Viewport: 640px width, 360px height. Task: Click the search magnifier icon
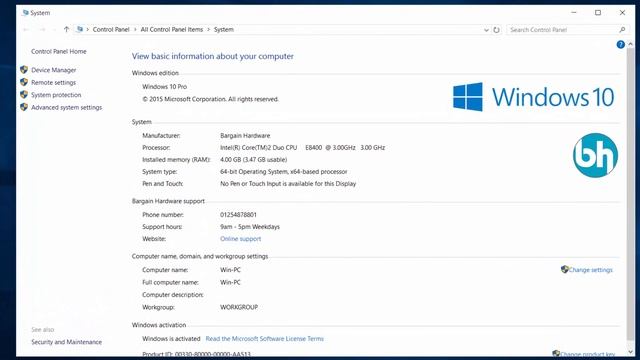pos(622,30)
